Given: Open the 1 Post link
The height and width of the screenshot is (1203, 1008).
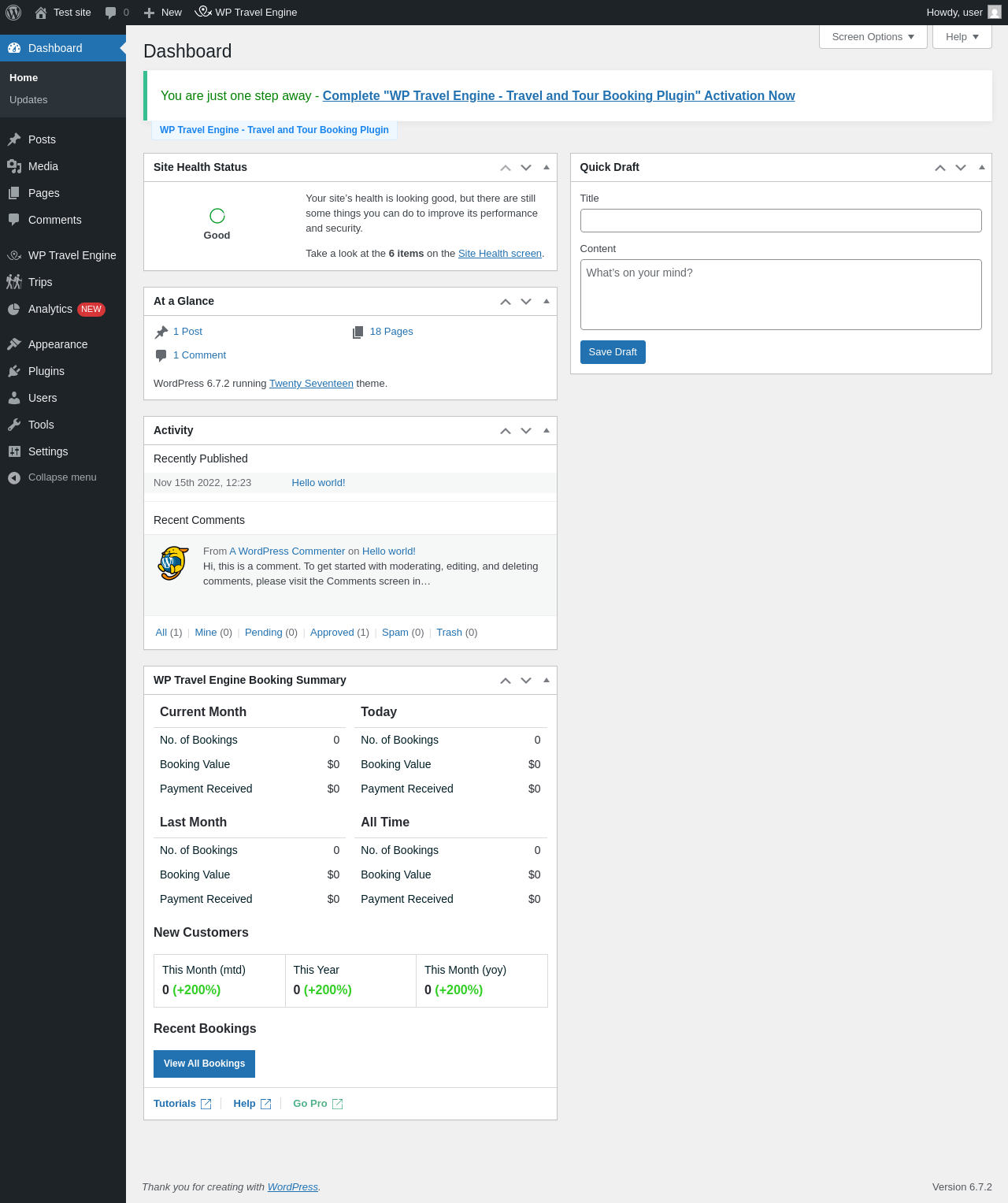Looking at the screenshot, I should click(x=187, y=332).
